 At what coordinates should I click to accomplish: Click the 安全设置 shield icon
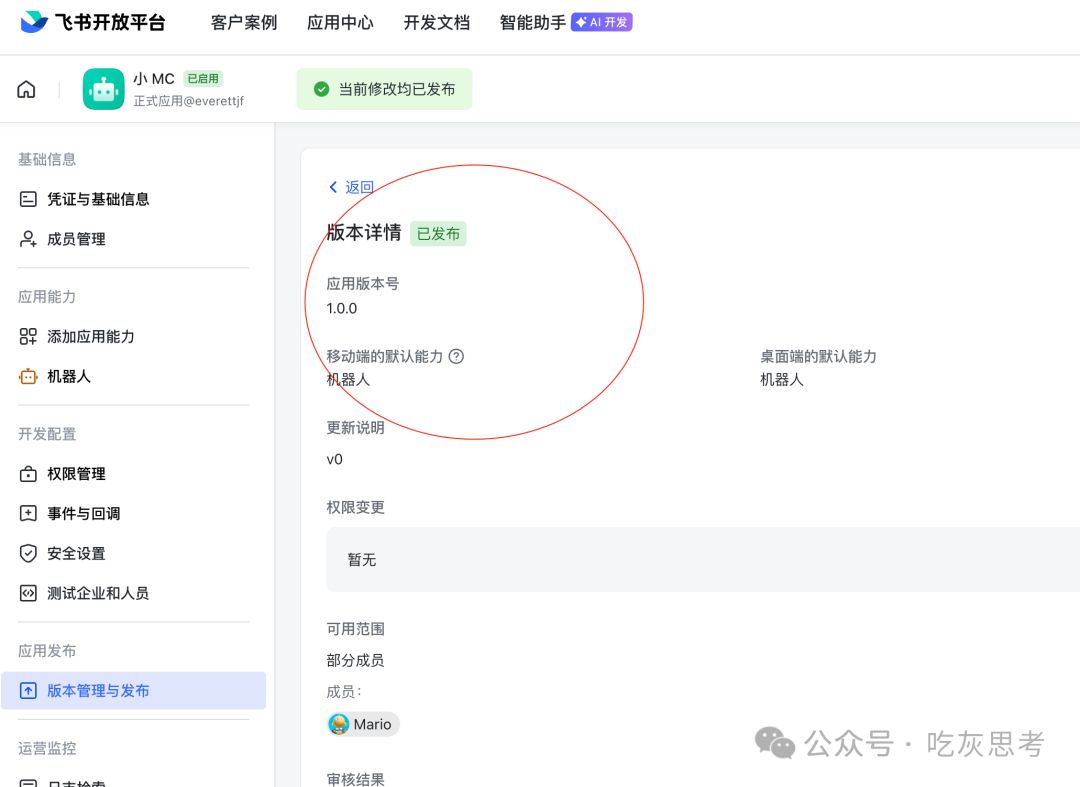point(28,554)
